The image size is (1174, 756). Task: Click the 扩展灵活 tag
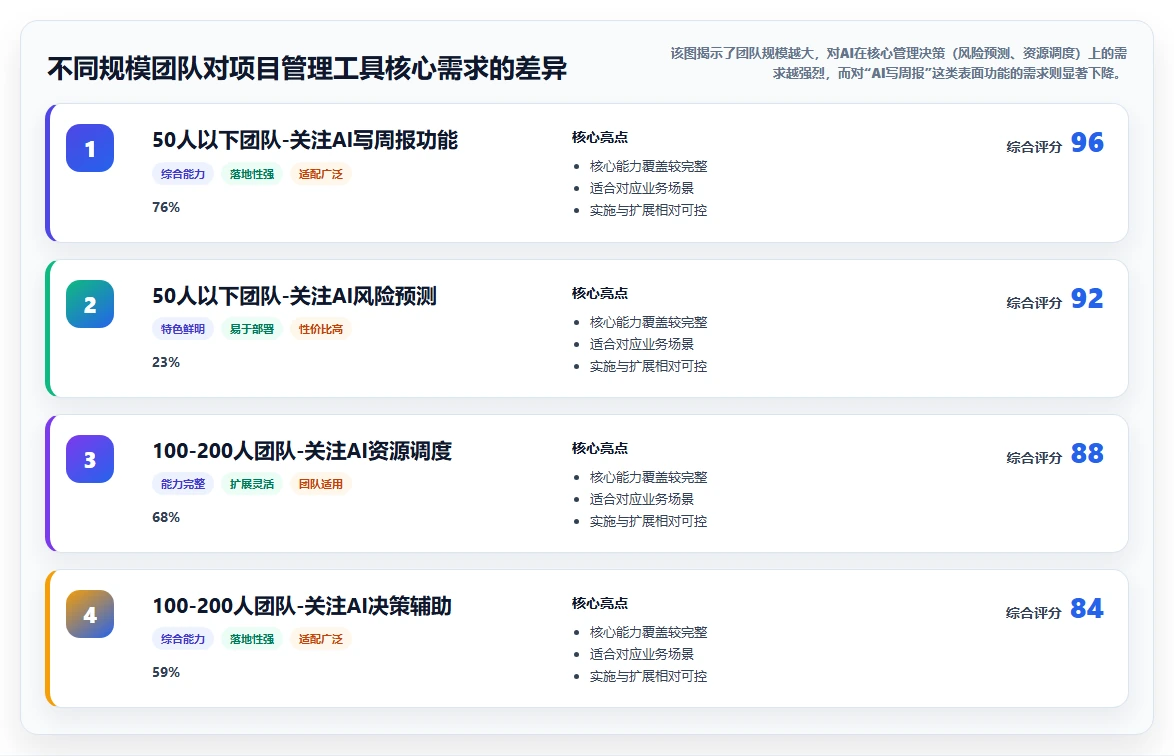pos(252,484)
